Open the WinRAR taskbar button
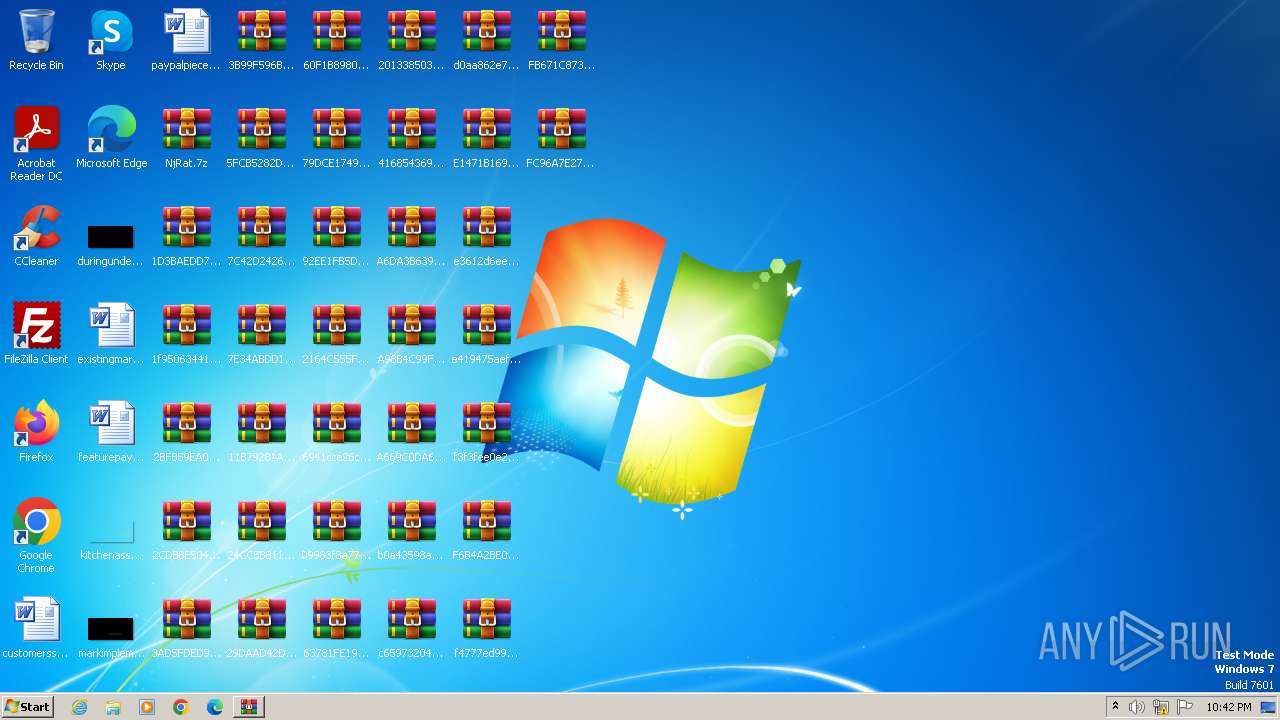Screen dimensions: 1280x720 click(248, 707)
